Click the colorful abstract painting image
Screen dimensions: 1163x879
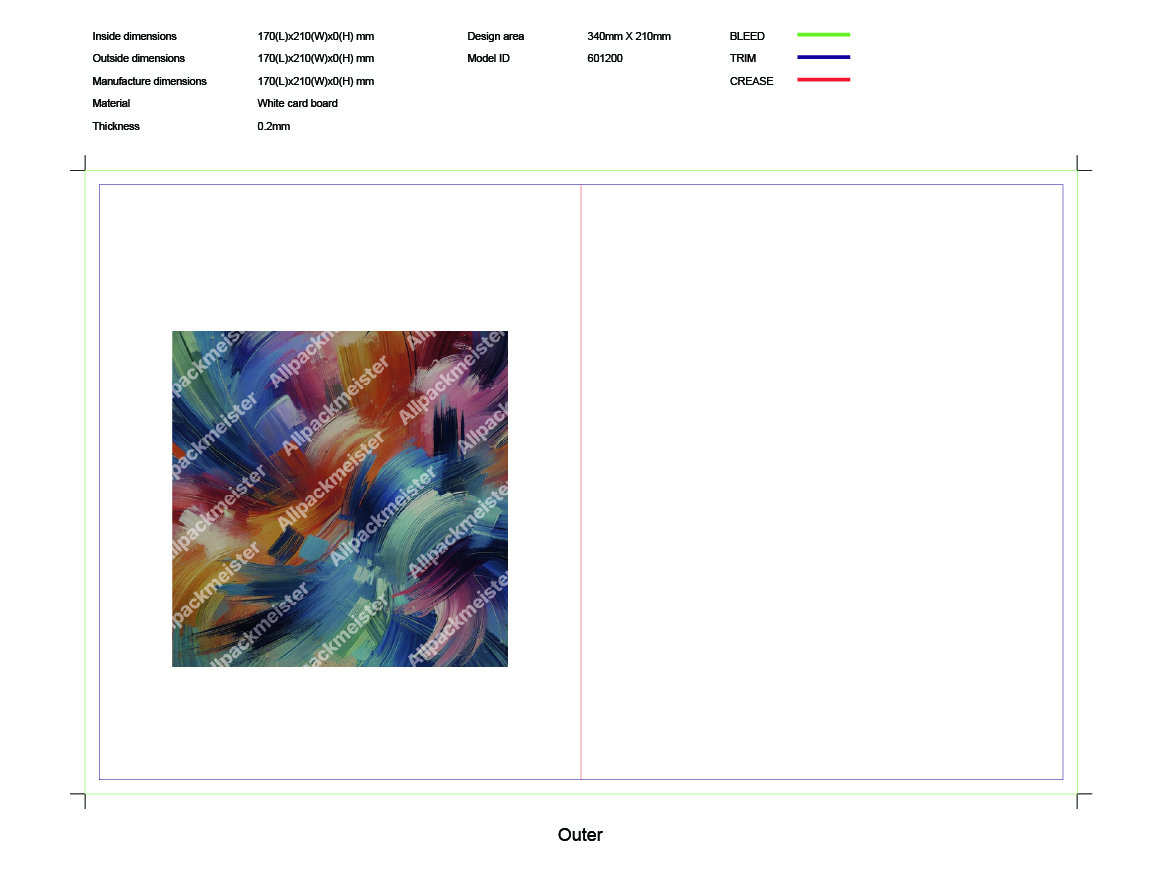pos(340,498)
